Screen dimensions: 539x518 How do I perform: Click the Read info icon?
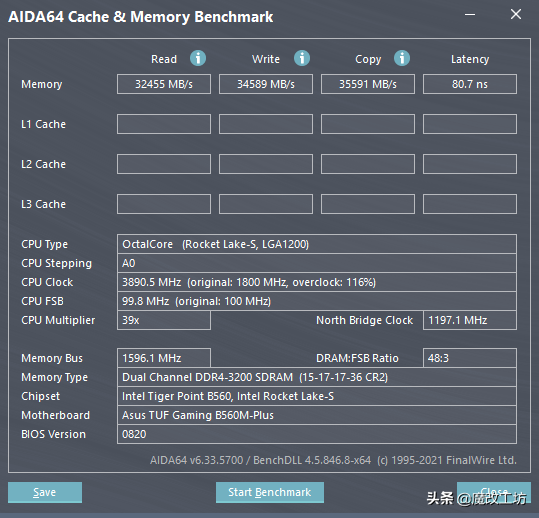[x=198, y=58]
